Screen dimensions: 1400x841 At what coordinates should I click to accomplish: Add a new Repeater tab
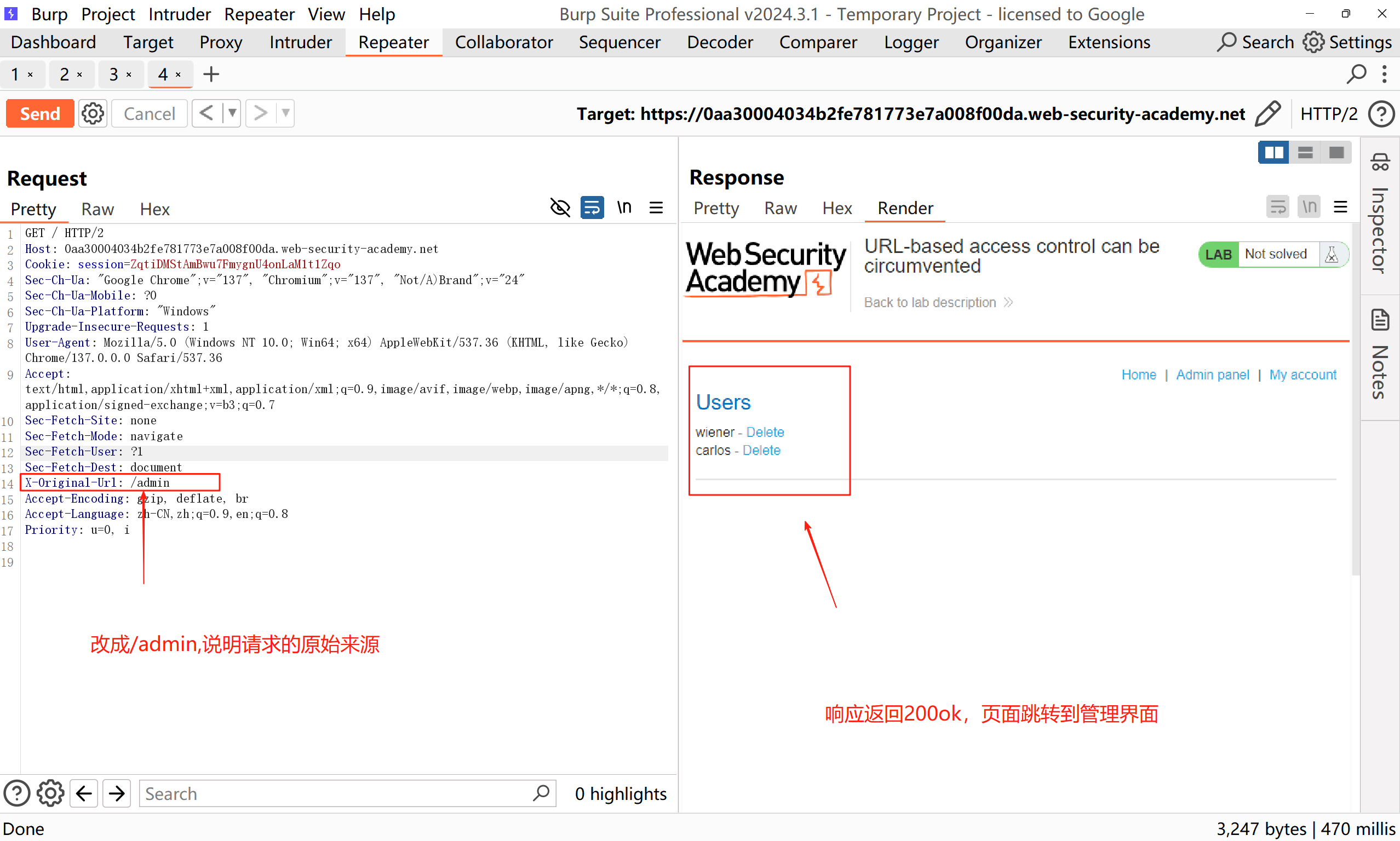tap(211, 74)
